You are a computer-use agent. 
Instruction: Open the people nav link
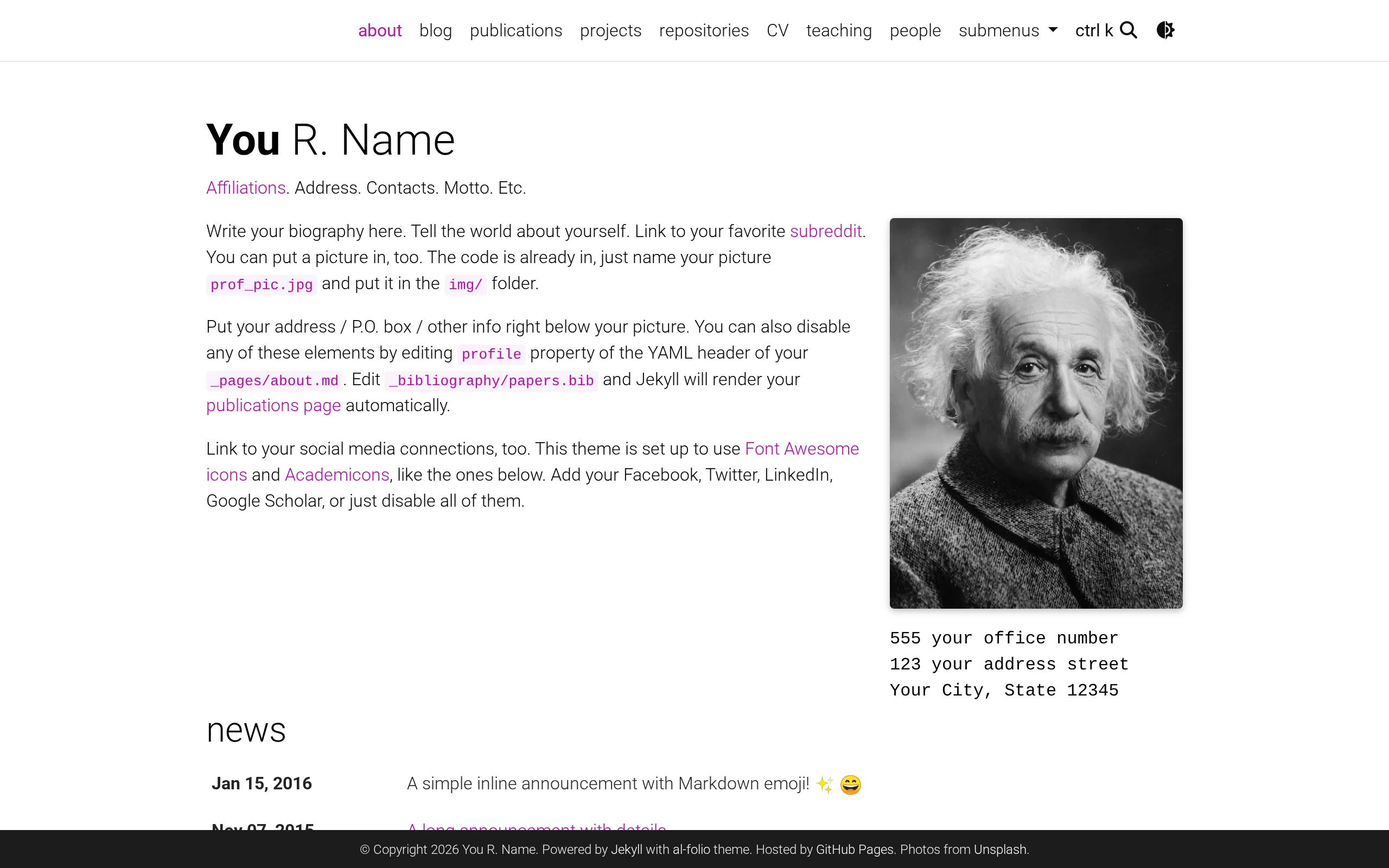pyautogui.click(x=915, y=30)
